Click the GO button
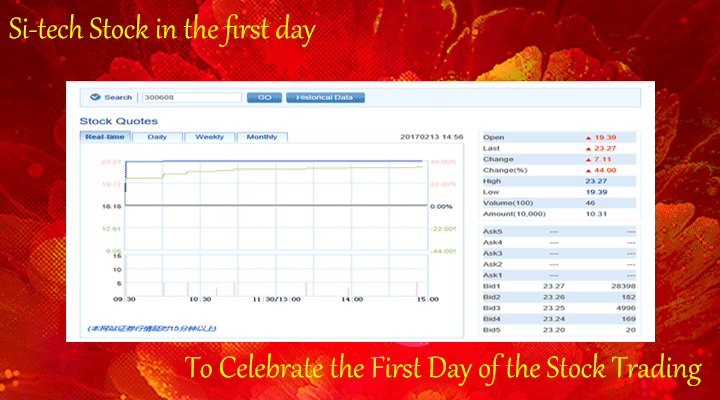Image resolution: width=720 pixels, height=400 pixels. pos(264,97)
